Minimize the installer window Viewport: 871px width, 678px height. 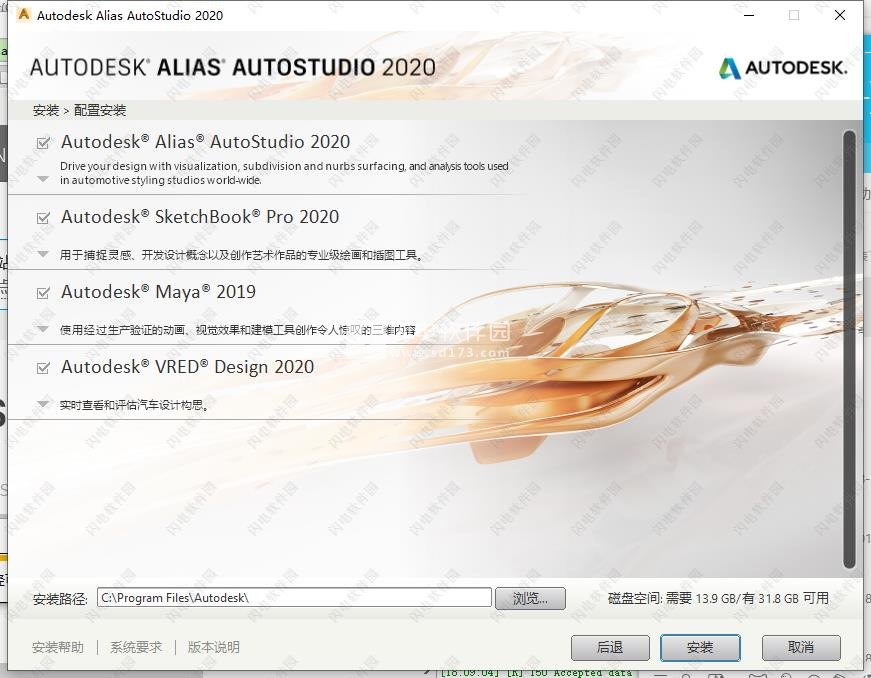click(x=749, y=15)
